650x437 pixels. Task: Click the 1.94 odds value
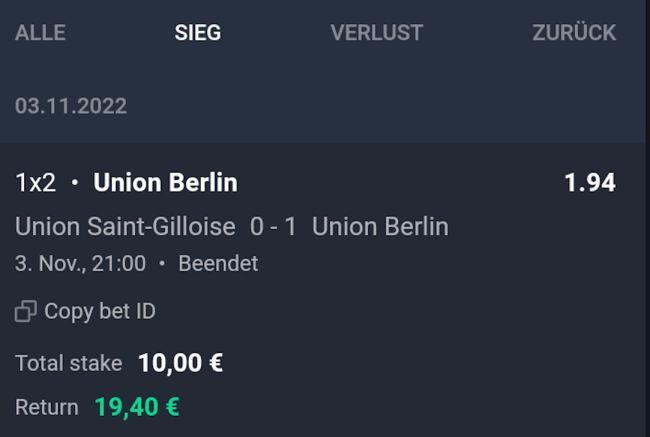589,183
